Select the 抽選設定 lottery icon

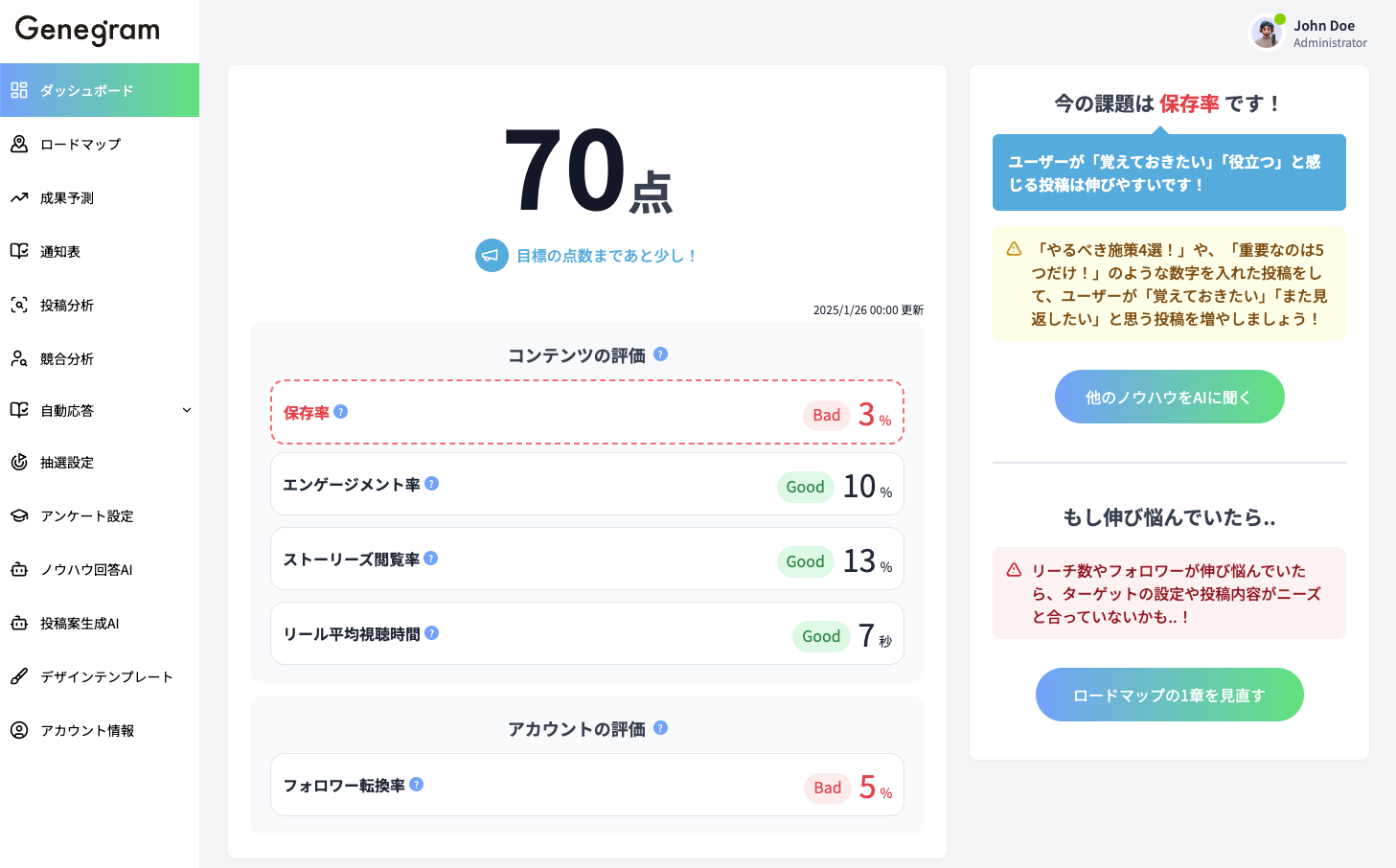point(19,462)
